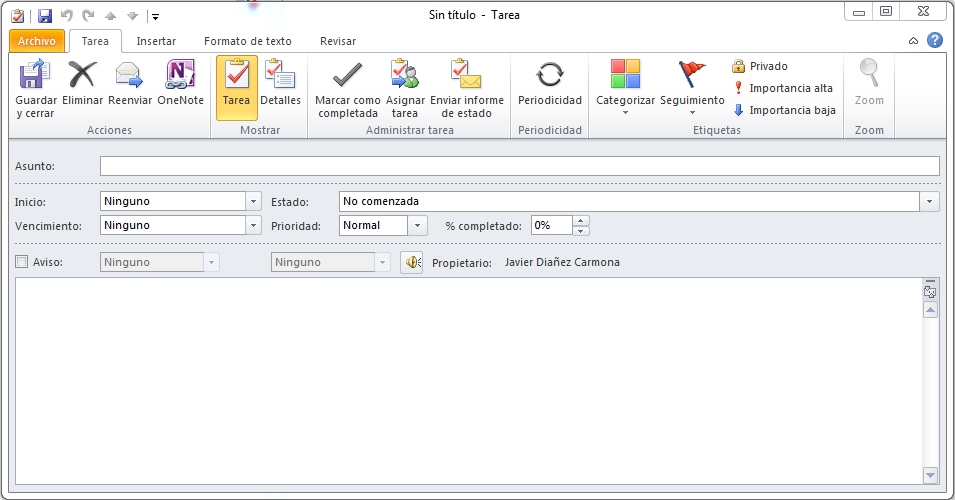Open the Categorizar color menu

[626, 89]
